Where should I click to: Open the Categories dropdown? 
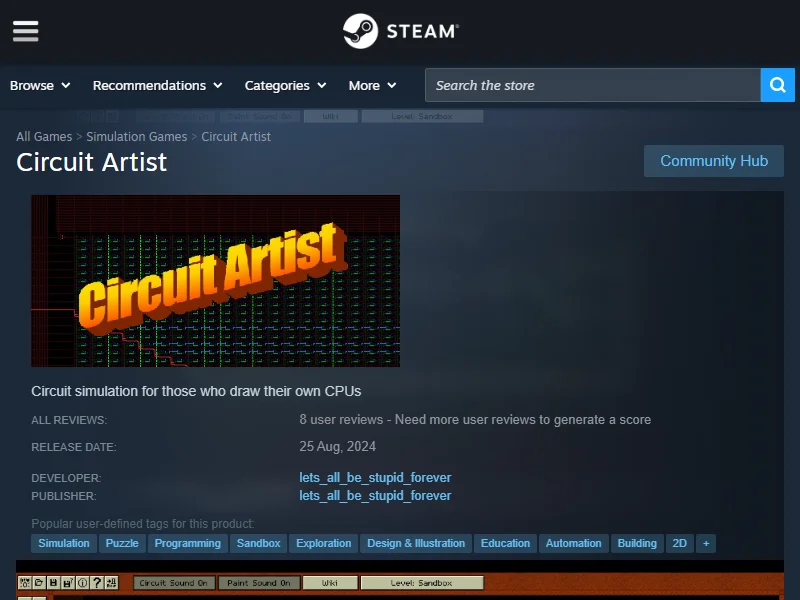285,85
